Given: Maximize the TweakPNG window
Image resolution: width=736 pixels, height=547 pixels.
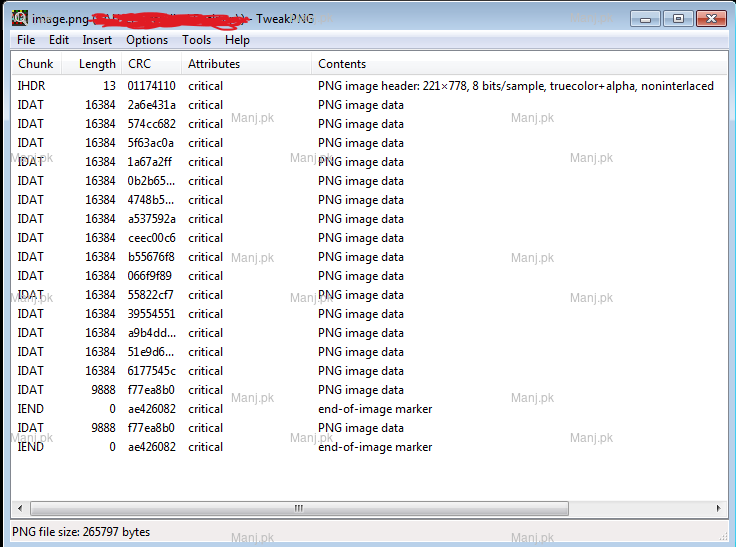Looking at the screenshot, I should point(677,18).
